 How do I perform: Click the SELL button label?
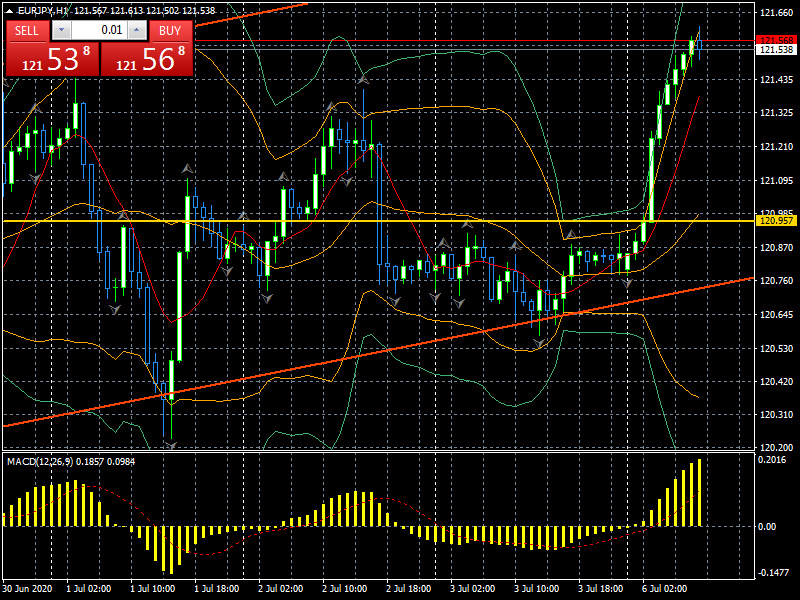coord(27,30)
